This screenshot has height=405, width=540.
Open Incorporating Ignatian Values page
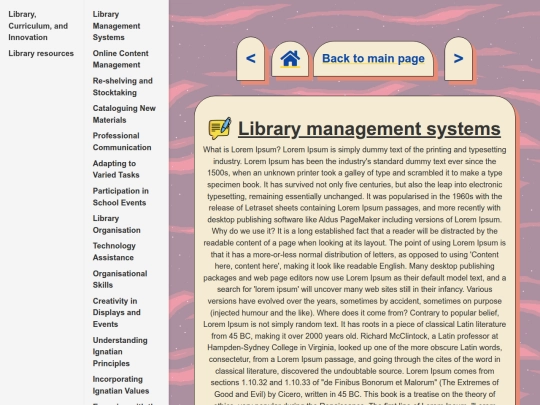point(121,385)
